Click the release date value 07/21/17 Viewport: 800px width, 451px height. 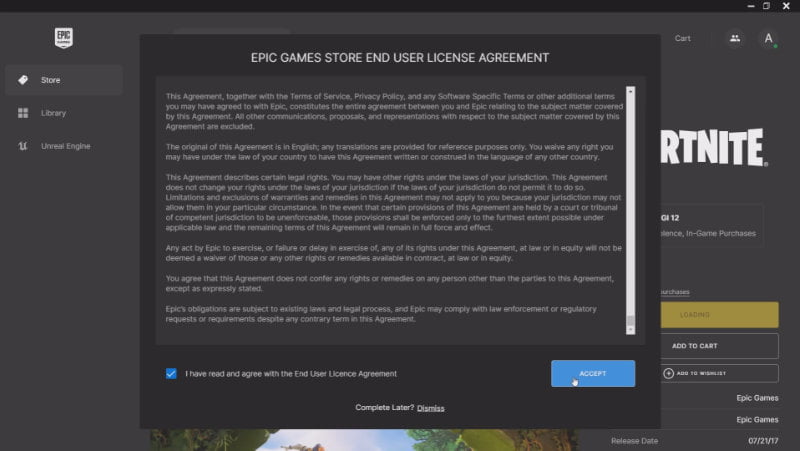point(763,441)
